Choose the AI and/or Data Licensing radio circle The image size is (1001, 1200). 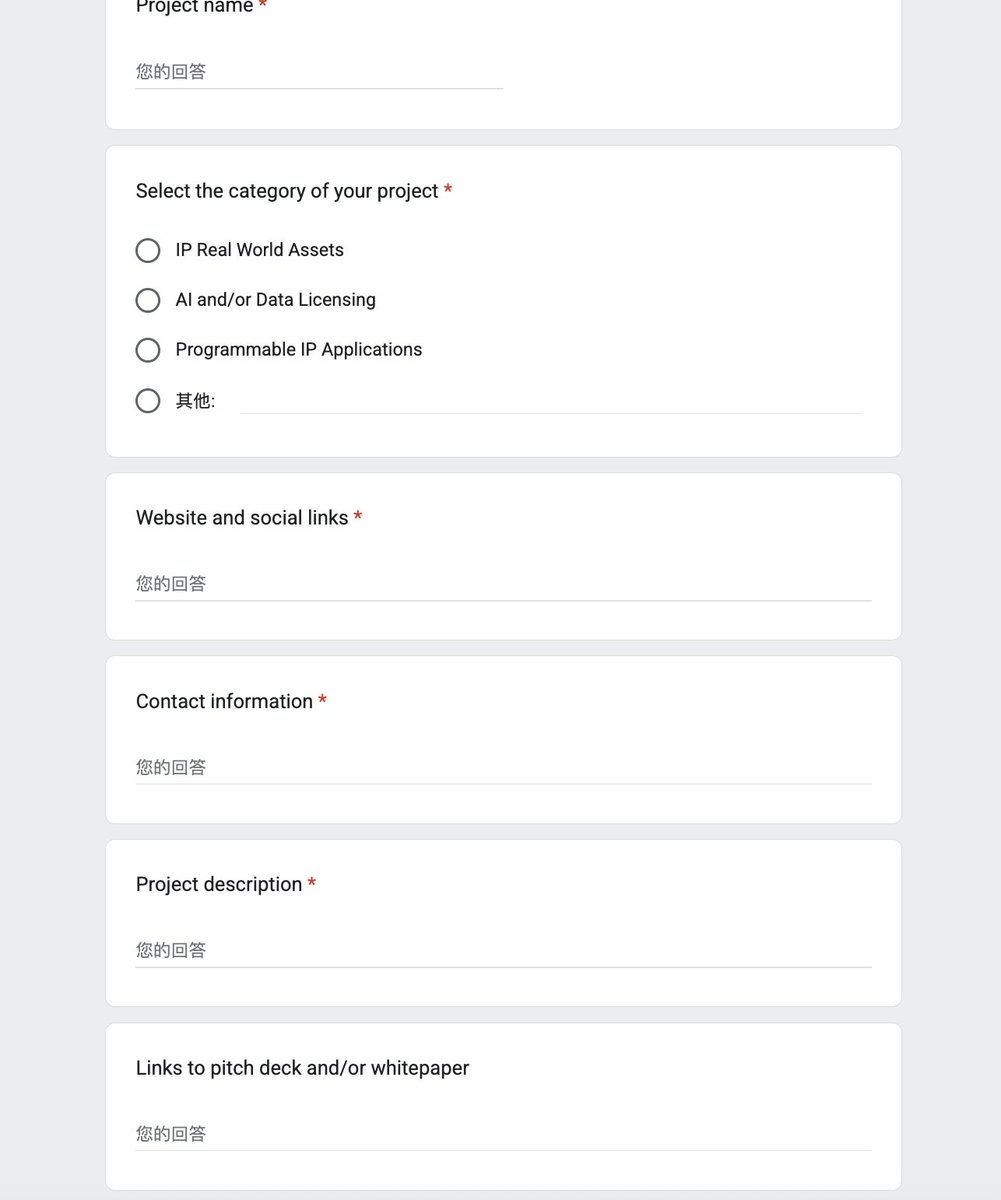(148, 300)
